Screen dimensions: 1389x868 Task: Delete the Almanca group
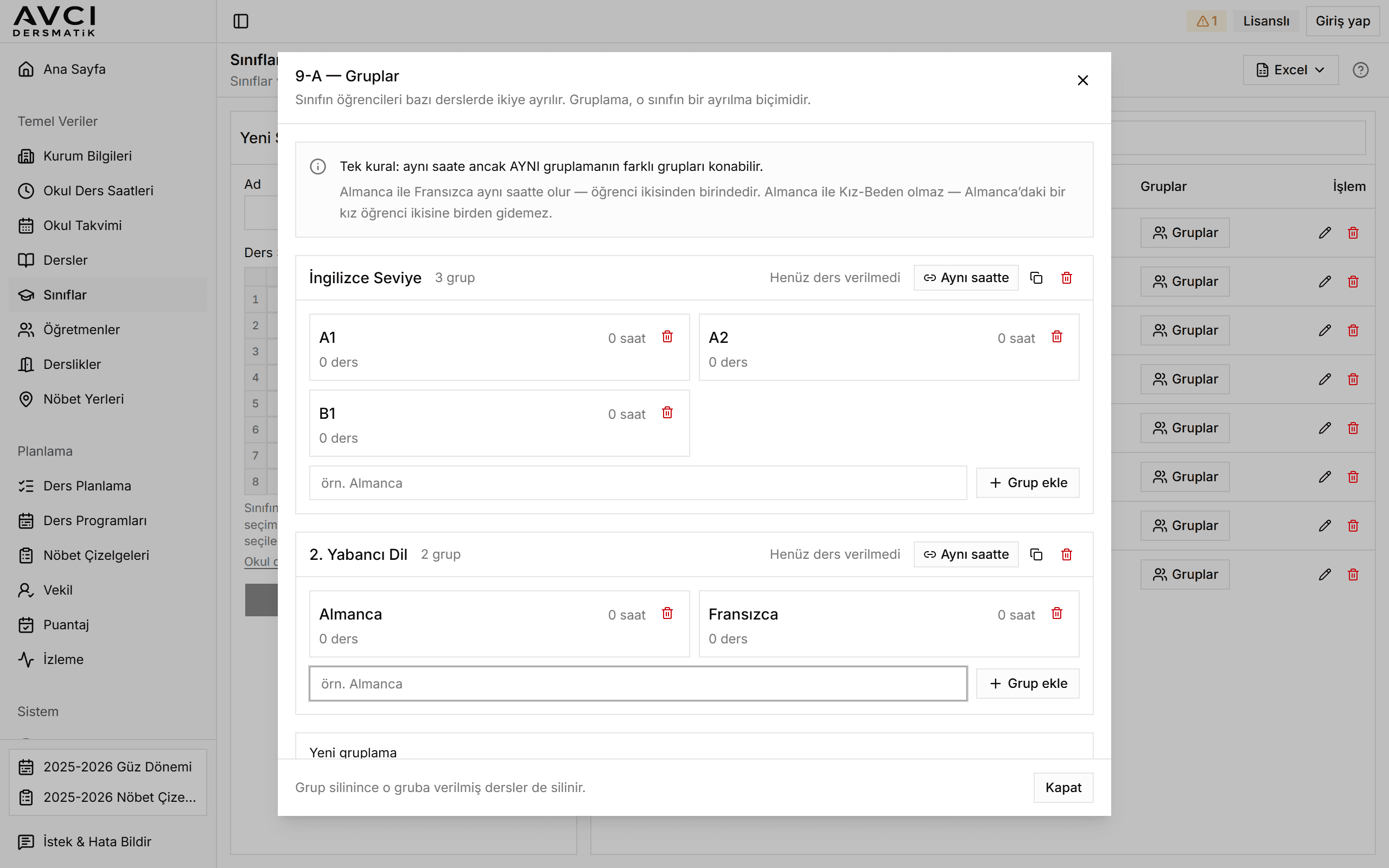[667, 614]
